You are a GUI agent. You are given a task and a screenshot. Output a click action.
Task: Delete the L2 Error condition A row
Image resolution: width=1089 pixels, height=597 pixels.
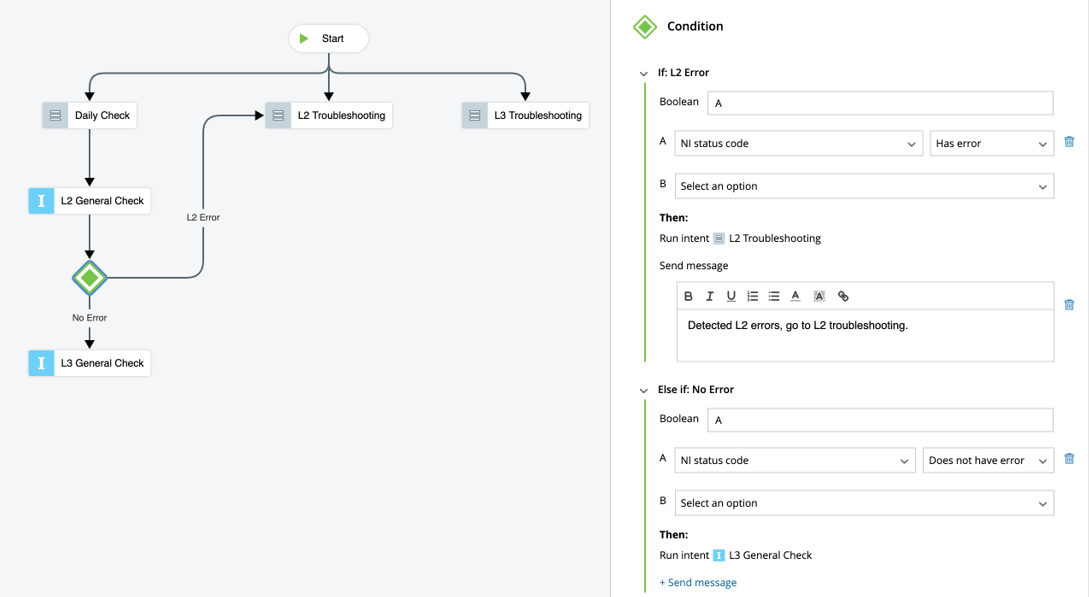(x=1069, y=143)
